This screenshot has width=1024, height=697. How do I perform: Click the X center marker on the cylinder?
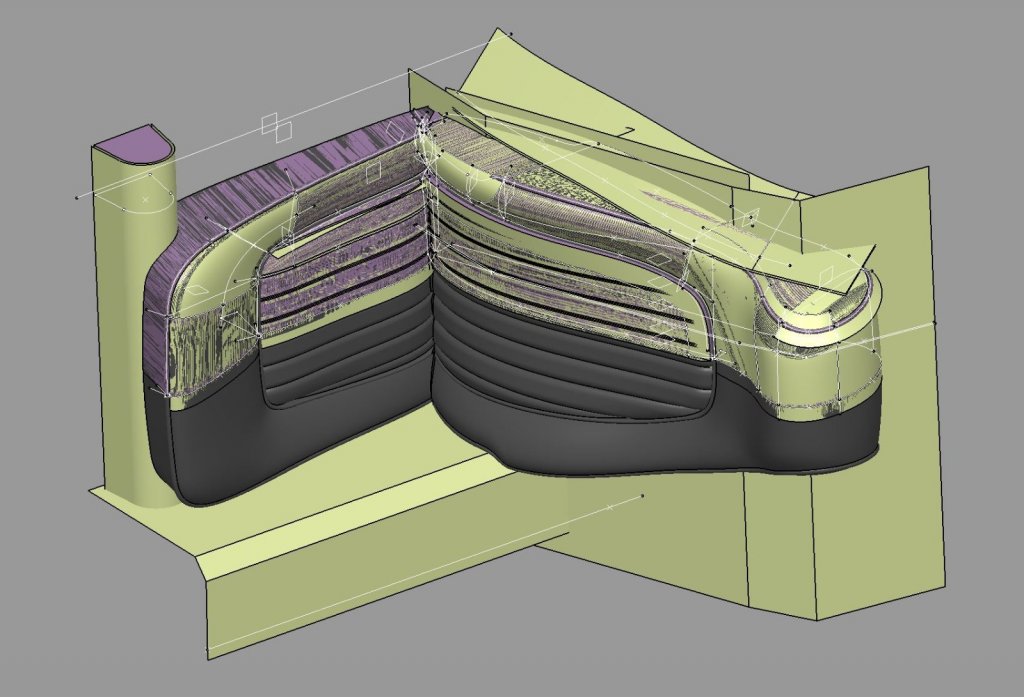click(x=145, y=200)
